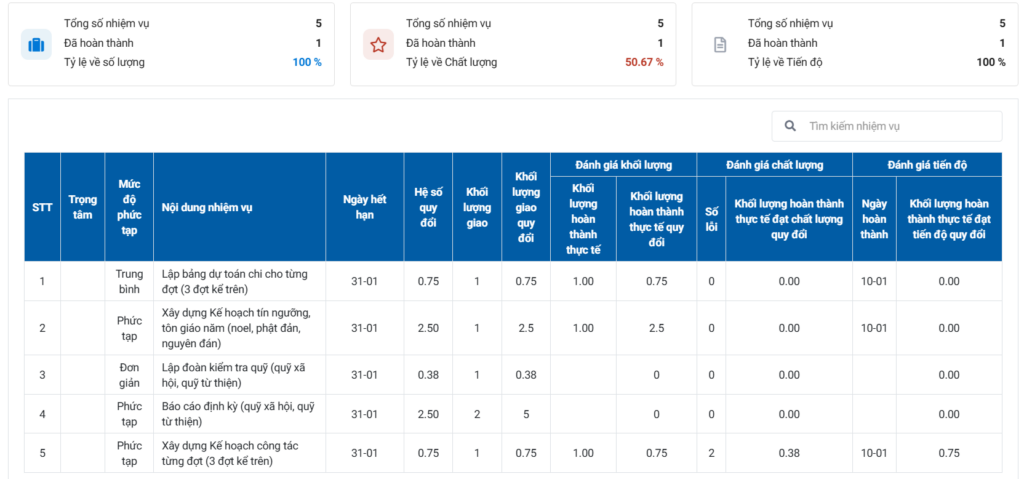Viewport: 1024px width, 479px height.
Task: Click 'Đánh giá chất lượng' group header
Action: [x=774, y=164]
